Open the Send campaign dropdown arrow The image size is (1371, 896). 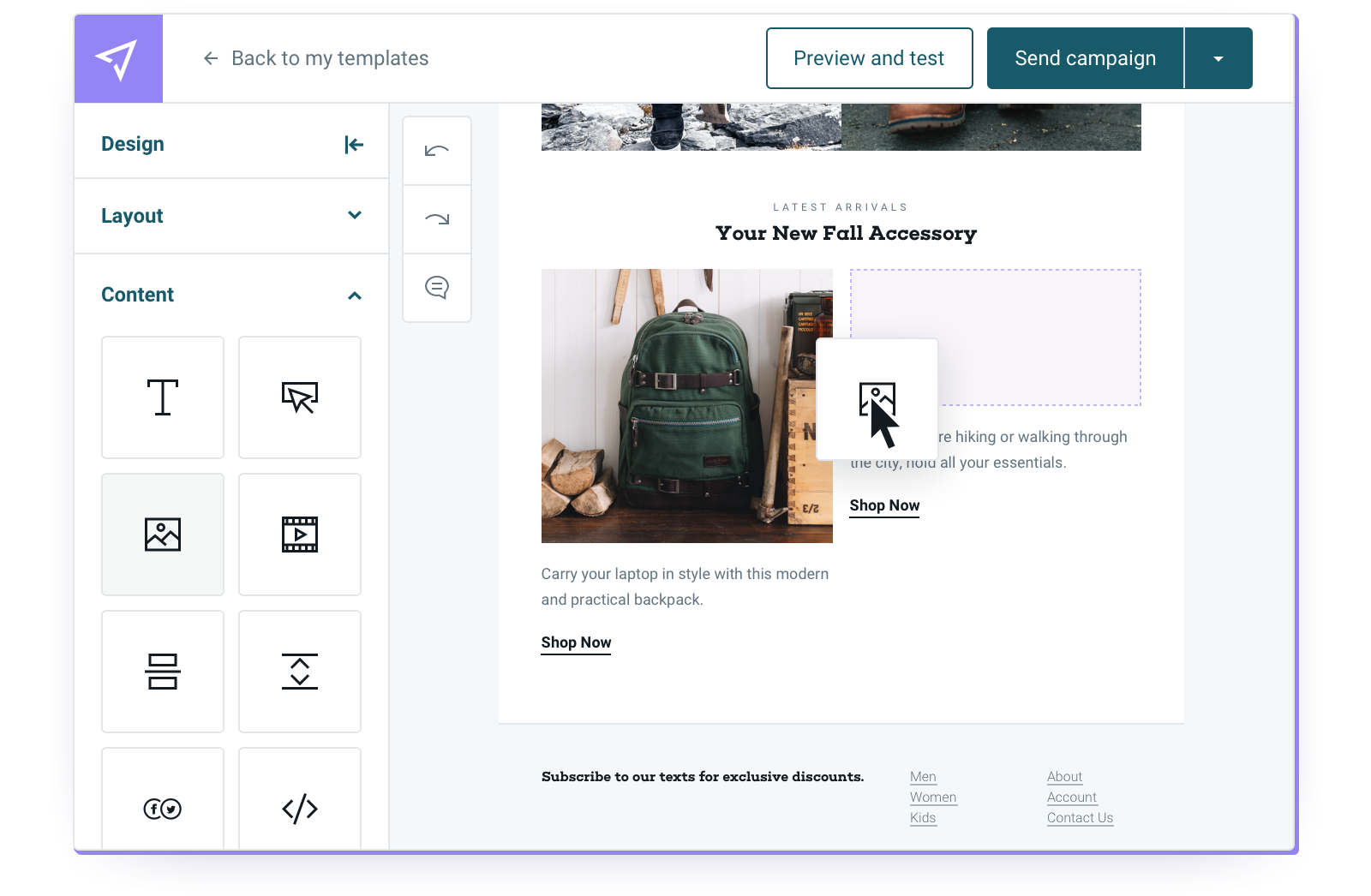[x=1218, y=58]
